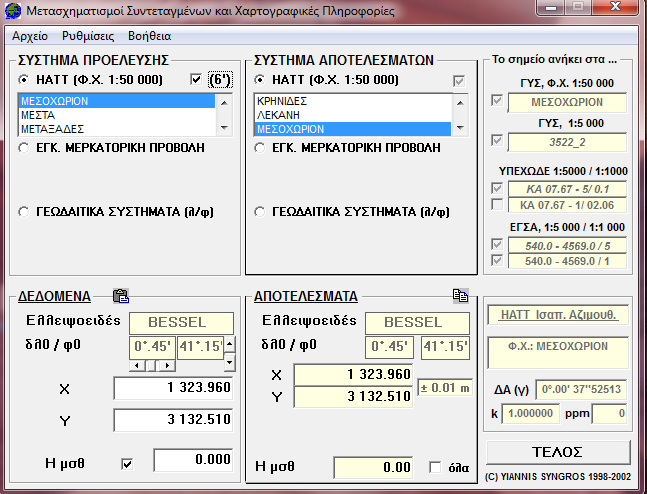Viewport: 647px width, 494px height.
Task: Select ΕΓΚ. ΜΕΡΚΑΤΟΡΙΚΗ ΠΡΟΒΟΛΗ in results system
Action: pos(260,148)
